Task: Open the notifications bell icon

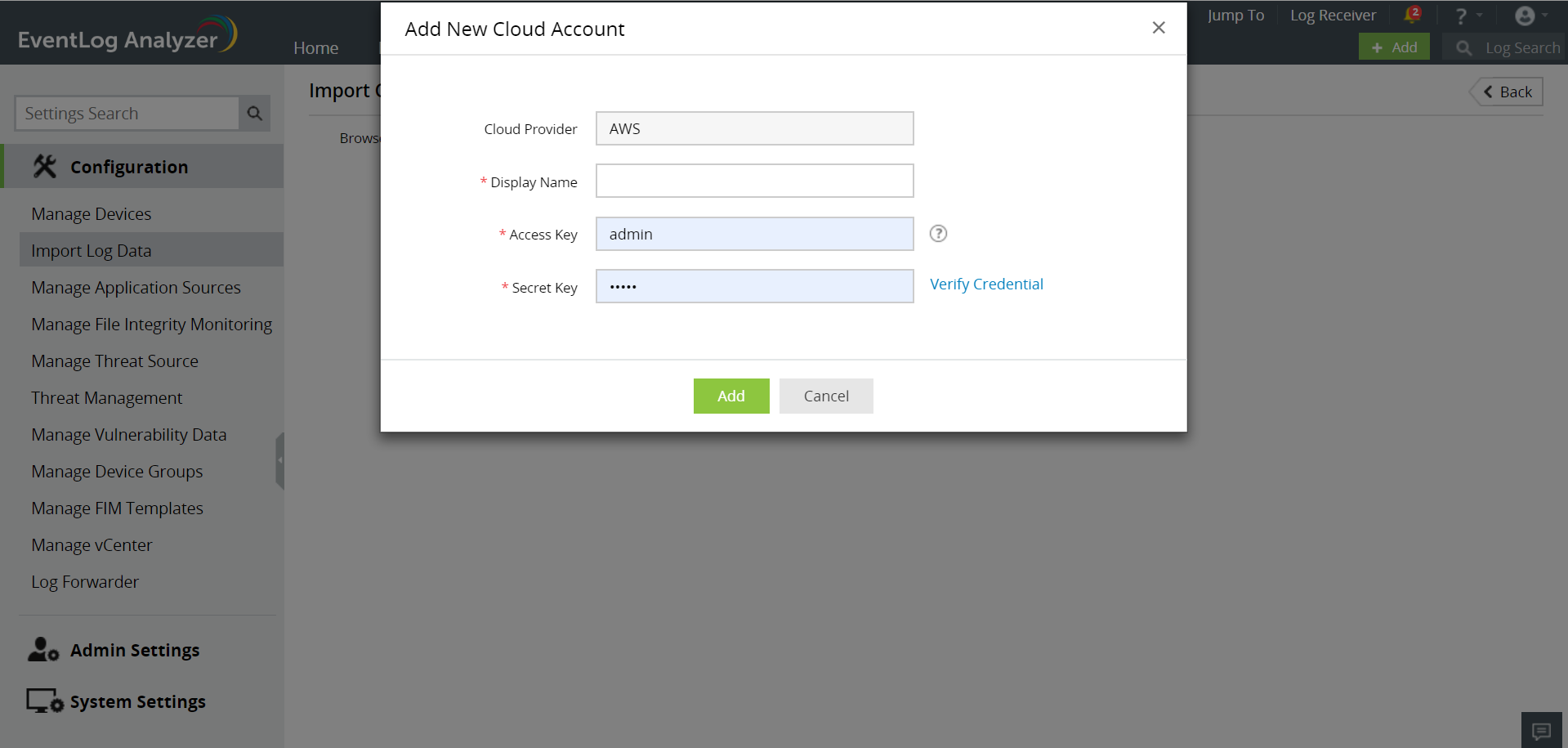Action: tap(1411, 16)
